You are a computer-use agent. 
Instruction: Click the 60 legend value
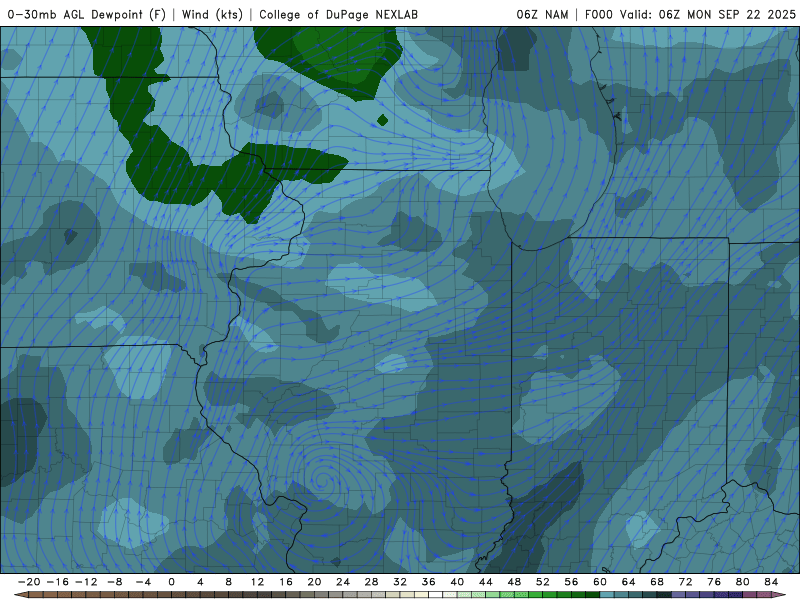pos(600,582)
